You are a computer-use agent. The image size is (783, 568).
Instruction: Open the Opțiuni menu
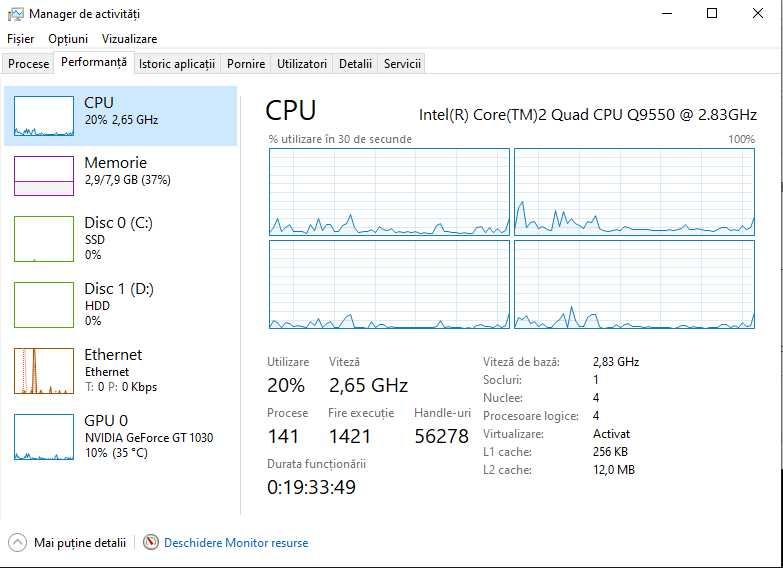pos(68,39)
